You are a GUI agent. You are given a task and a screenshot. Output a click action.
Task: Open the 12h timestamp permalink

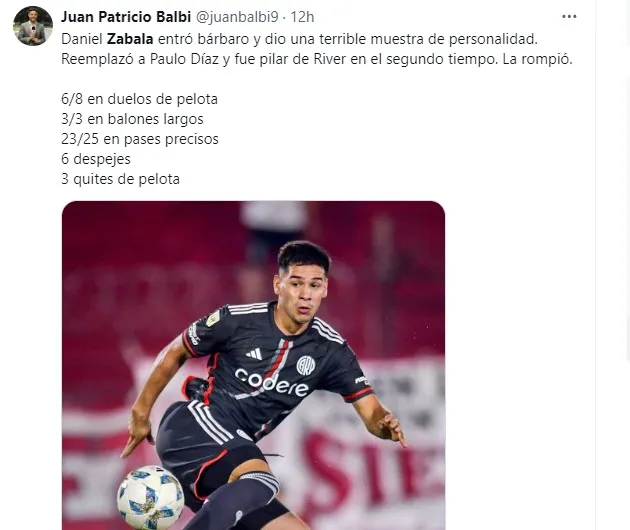click(302, 17)
